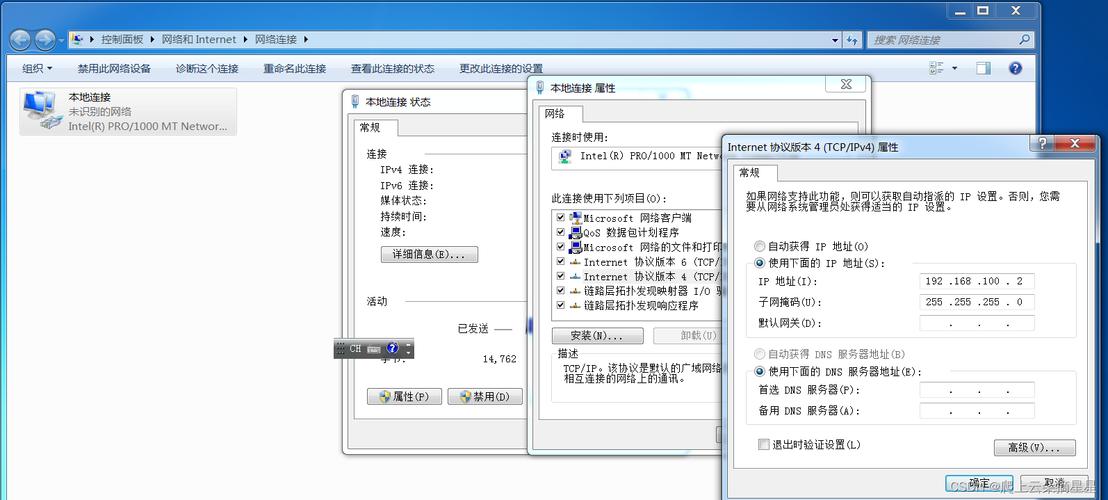Click the IP 地址 field 192.168.100.2

[977, 281]
